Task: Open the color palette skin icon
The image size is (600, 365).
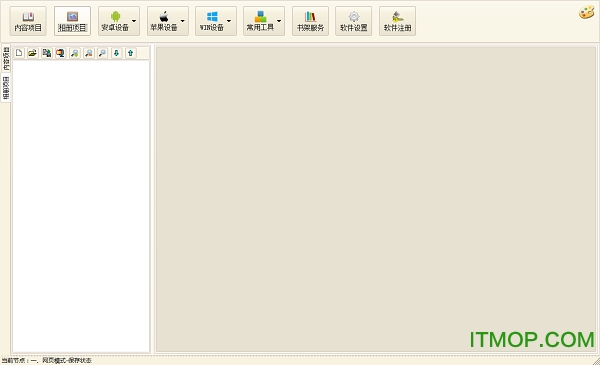Action: 586,13
